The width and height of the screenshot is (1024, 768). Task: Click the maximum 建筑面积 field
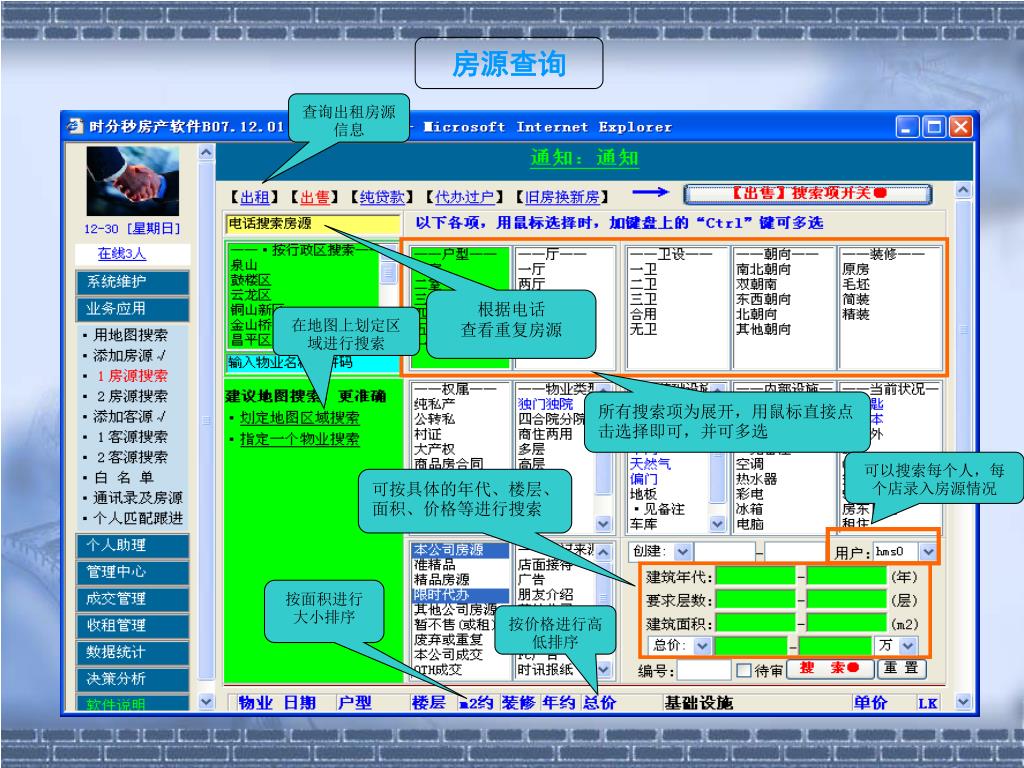coord(847,622)
